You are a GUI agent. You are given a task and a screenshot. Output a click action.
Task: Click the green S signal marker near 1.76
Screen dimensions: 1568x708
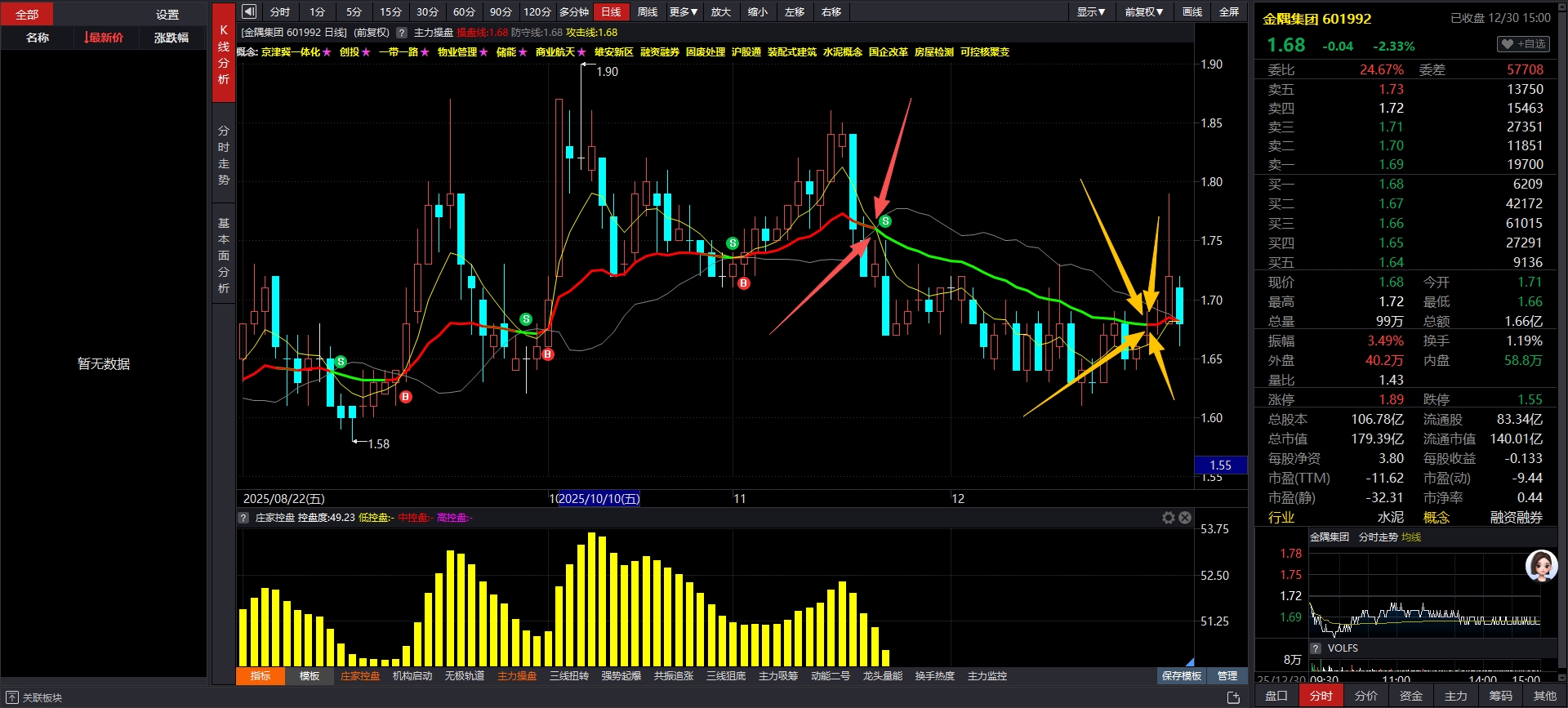point(885,221)
